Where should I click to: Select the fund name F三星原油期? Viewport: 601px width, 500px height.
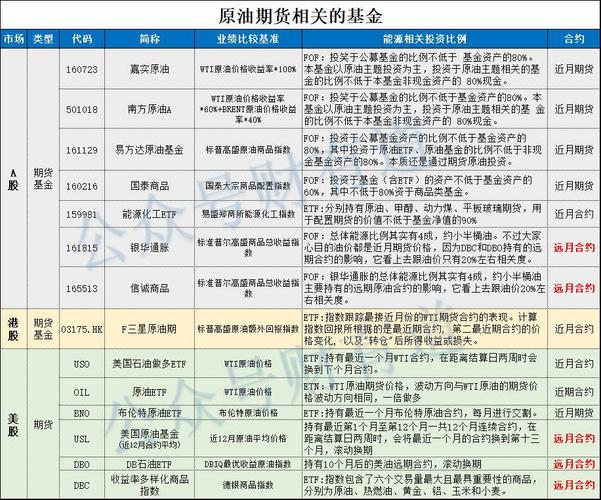[149, 329]
